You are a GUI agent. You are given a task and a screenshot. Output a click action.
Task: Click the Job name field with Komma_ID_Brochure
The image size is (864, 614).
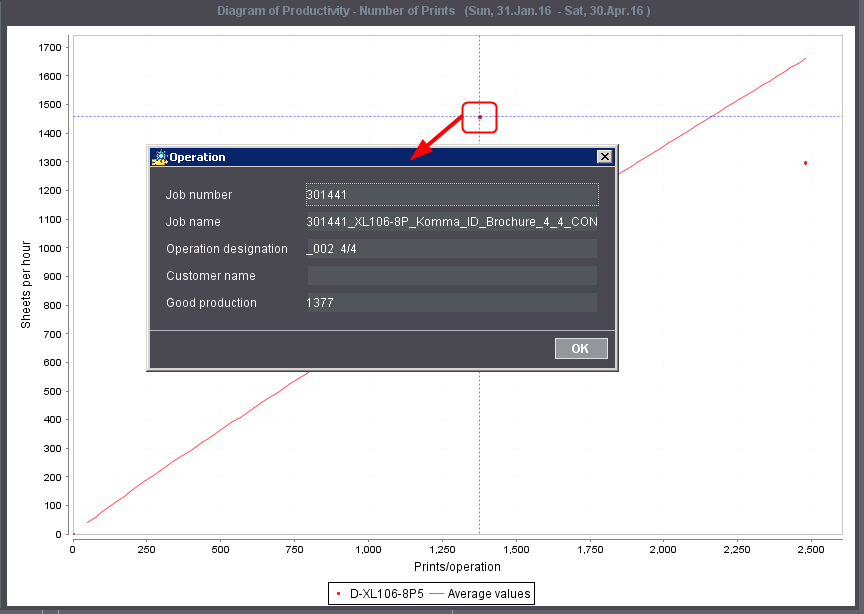[451, 221]
